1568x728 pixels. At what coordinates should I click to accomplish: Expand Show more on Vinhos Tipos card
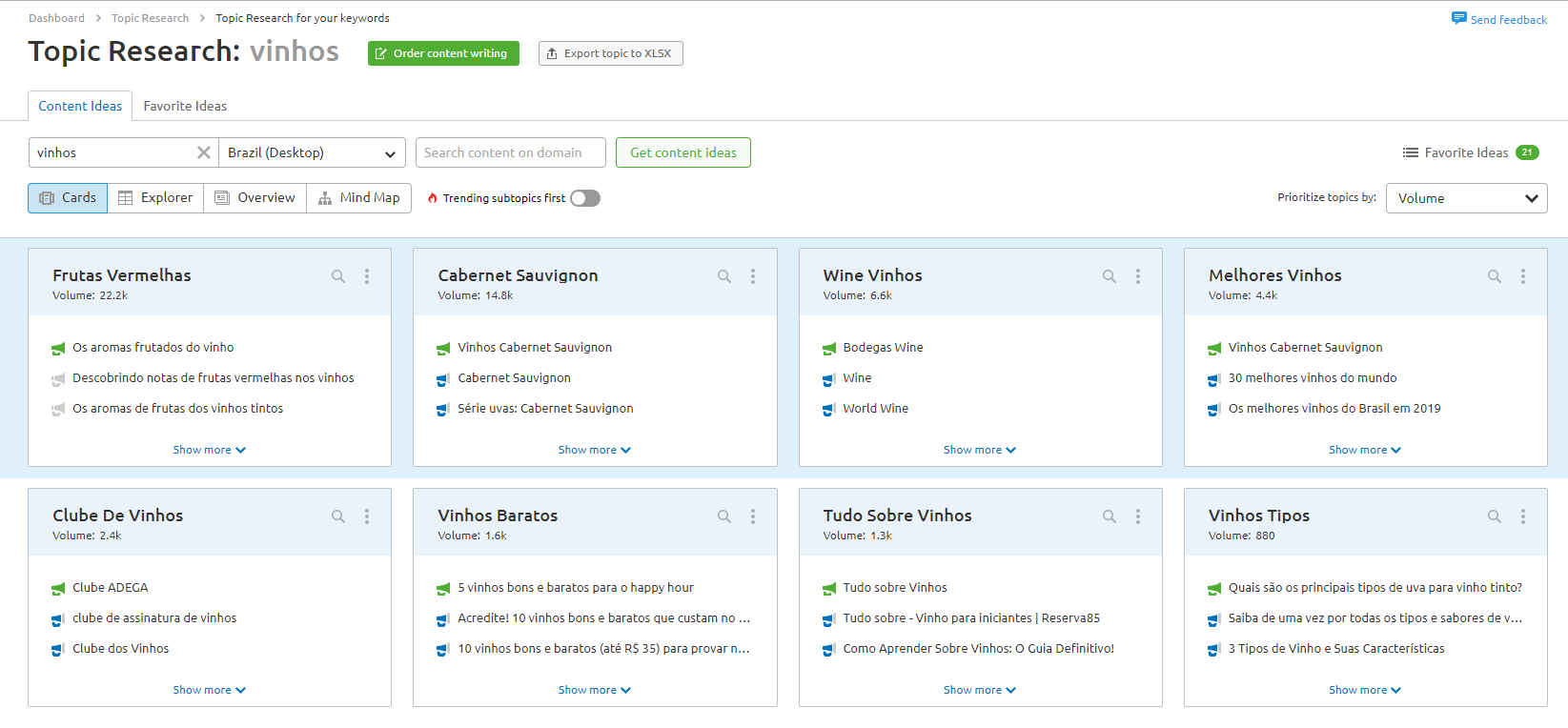click(x=1365, y=690)
